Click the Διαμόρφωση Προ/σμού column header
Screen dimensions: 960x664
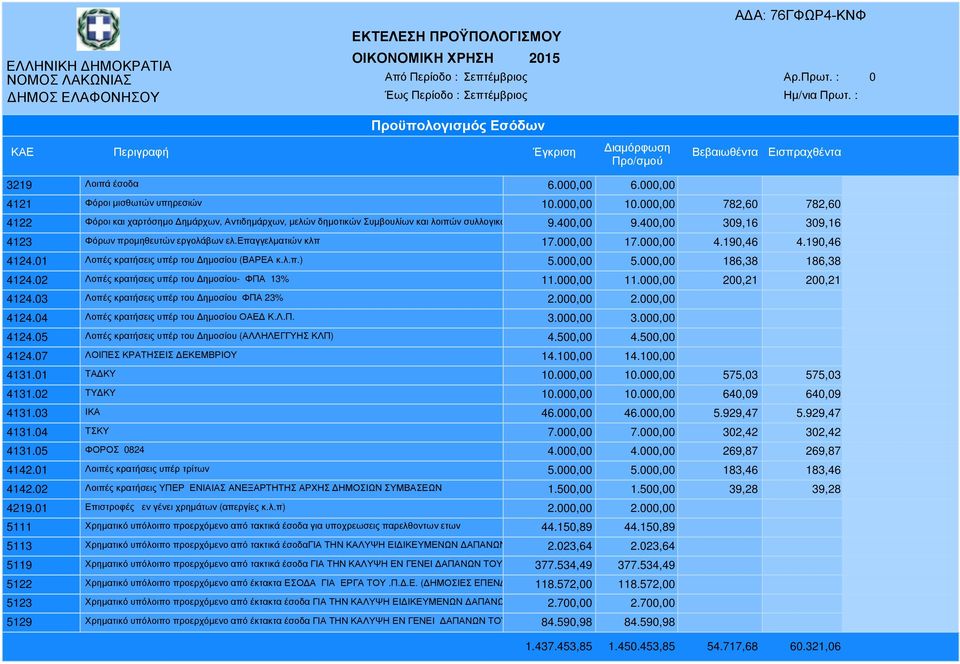tap(637, 154)
